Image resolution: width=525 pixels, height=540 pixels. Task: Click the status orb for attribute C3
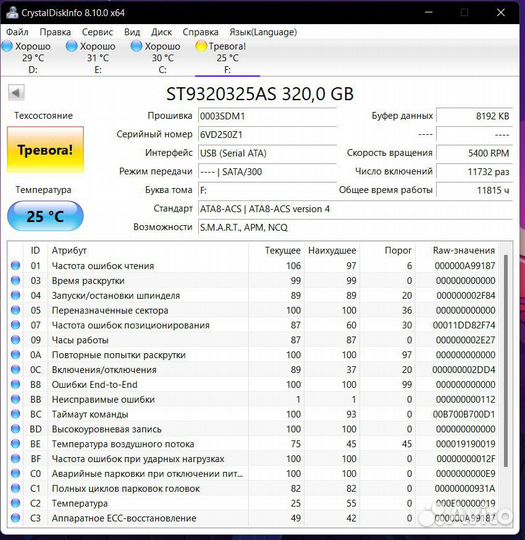pos(16,518)
